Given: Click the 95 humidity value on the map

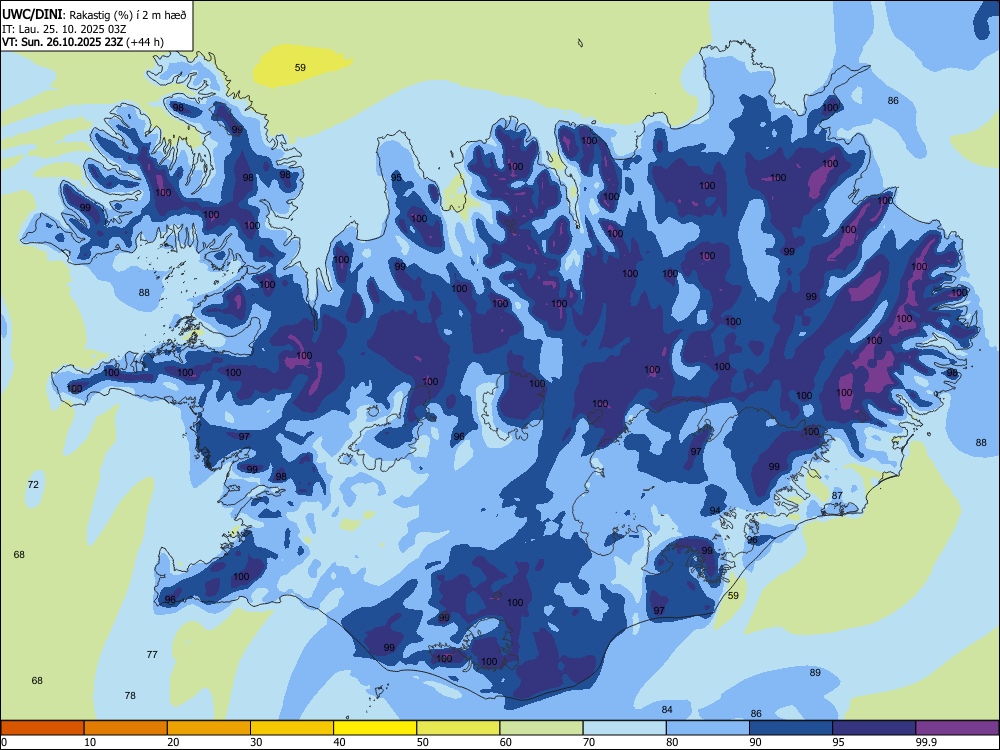Looking at the screenshot, I should tap(396, 177).
